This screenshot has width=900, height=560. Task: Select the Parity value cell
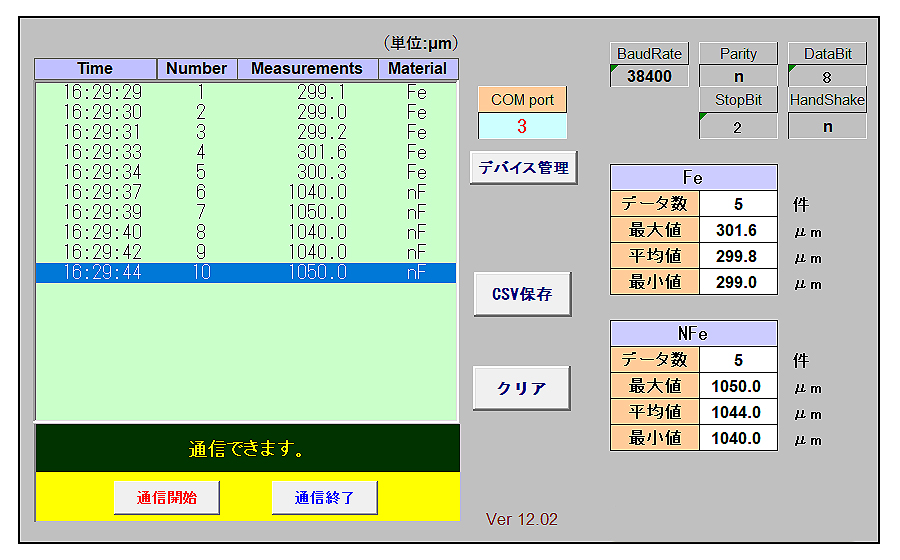tap(738, 76)
